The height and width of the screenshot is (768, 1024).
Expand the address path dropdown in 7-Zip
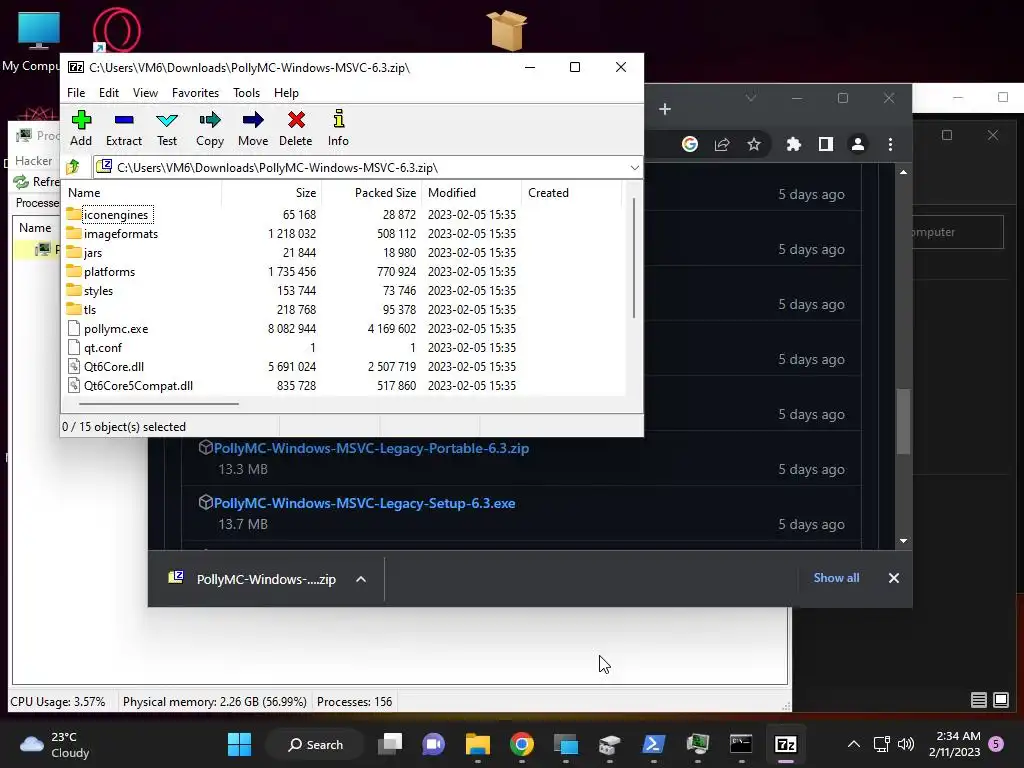tap(634, 168)
